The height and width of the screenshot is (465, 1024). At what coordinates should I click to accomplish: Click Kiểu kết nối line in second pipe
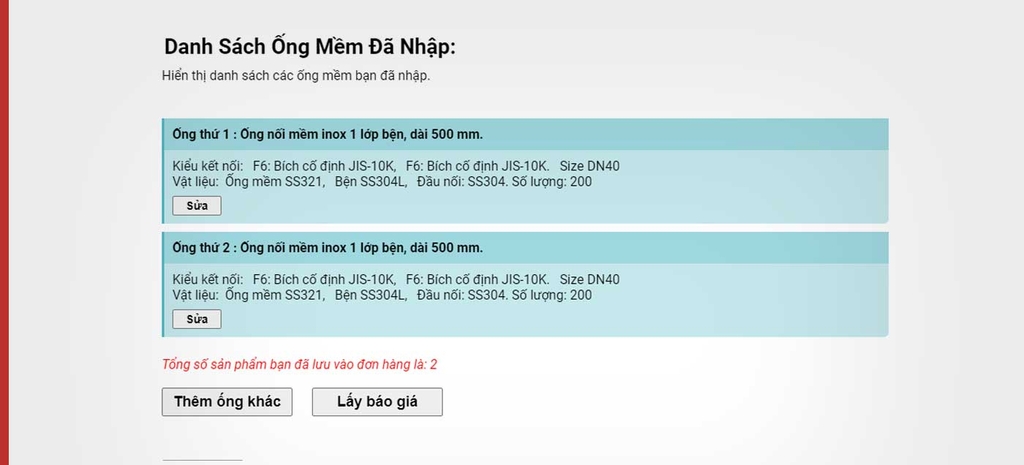click(x=396, y=280)
